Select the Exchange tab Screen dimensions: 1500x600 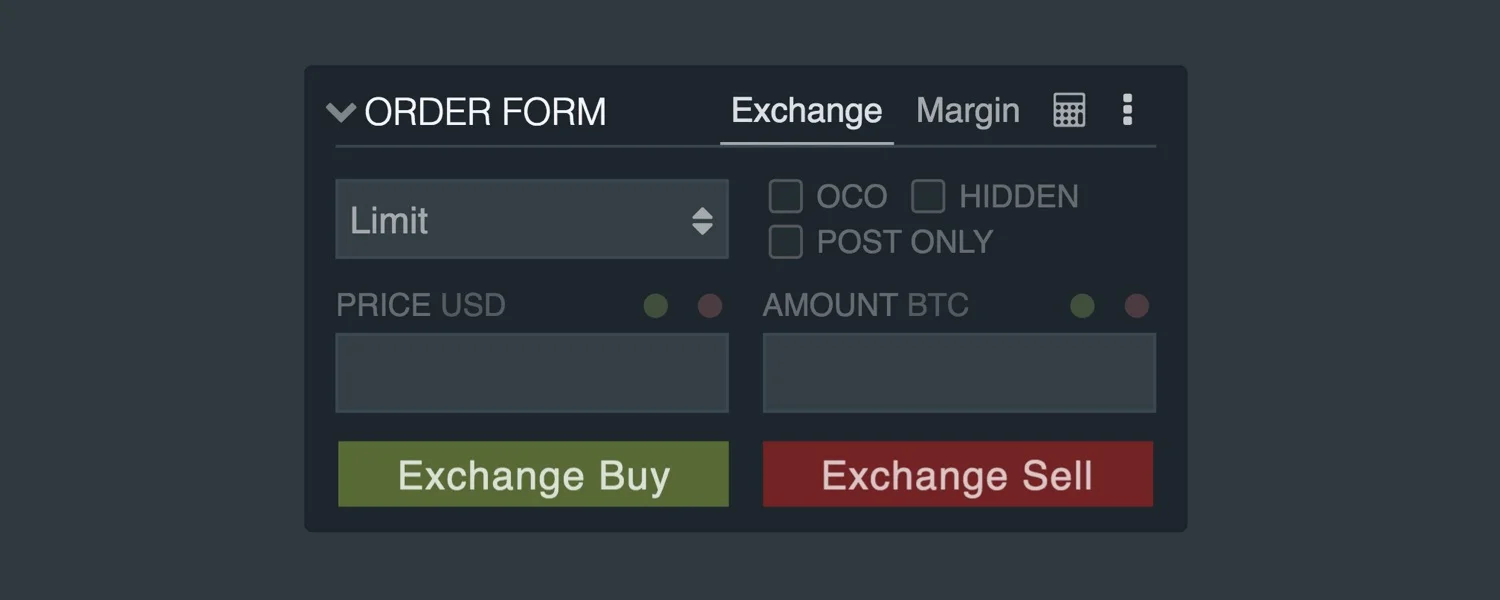pos(806,110)
